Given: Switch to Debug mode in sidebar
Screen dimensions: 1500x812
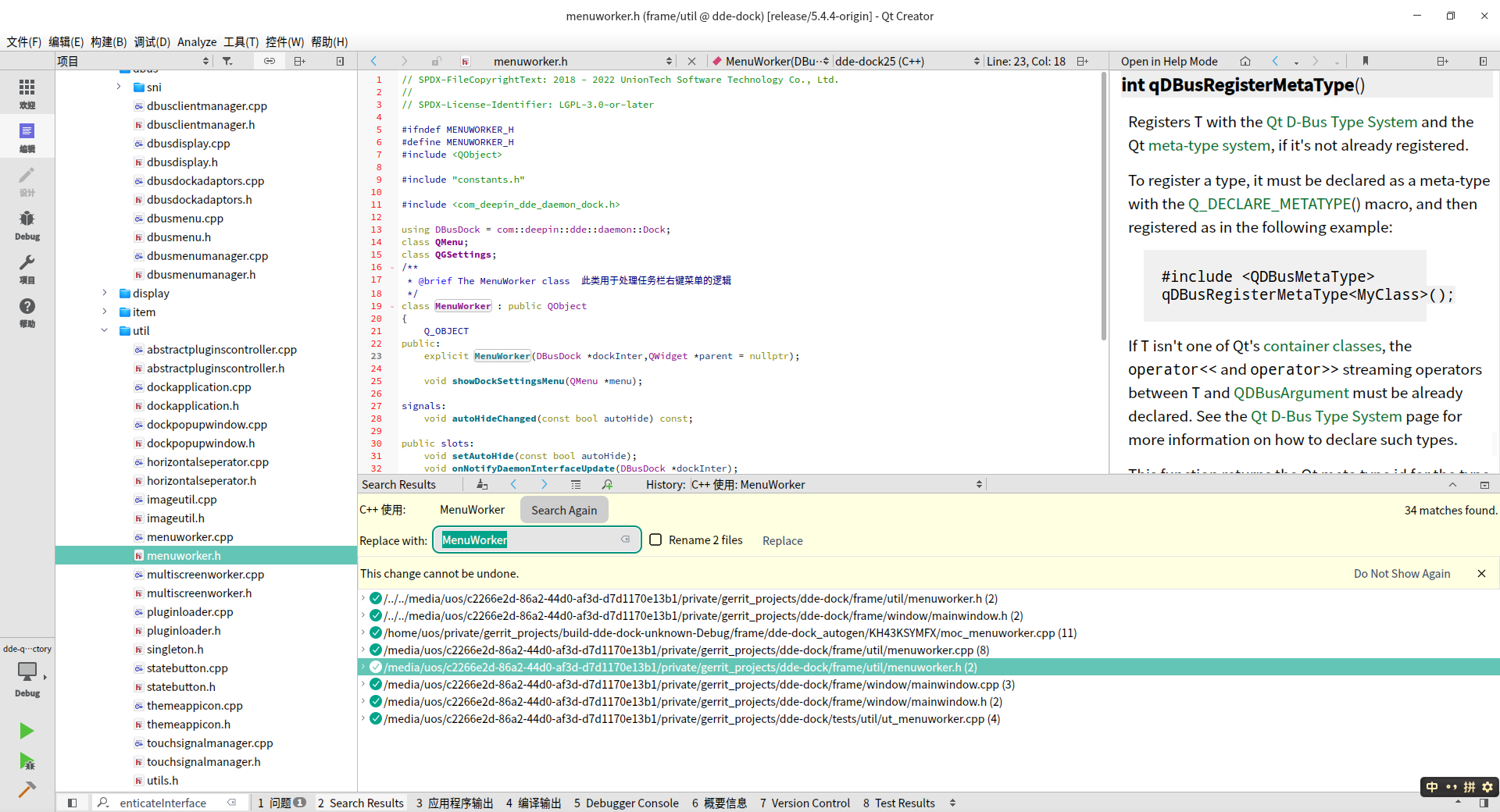Looking at the screenshot, I should point(27,224).
